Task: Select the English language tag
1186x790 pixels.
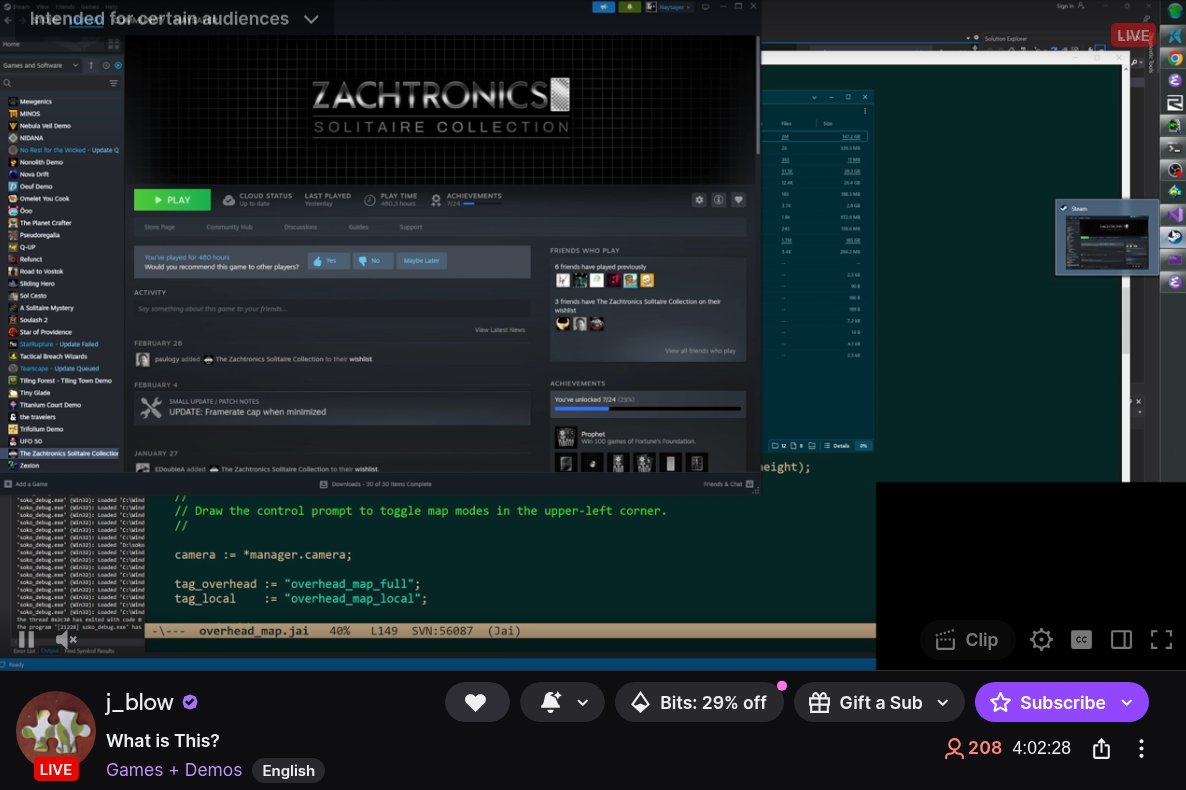Action: coord(288,770)
